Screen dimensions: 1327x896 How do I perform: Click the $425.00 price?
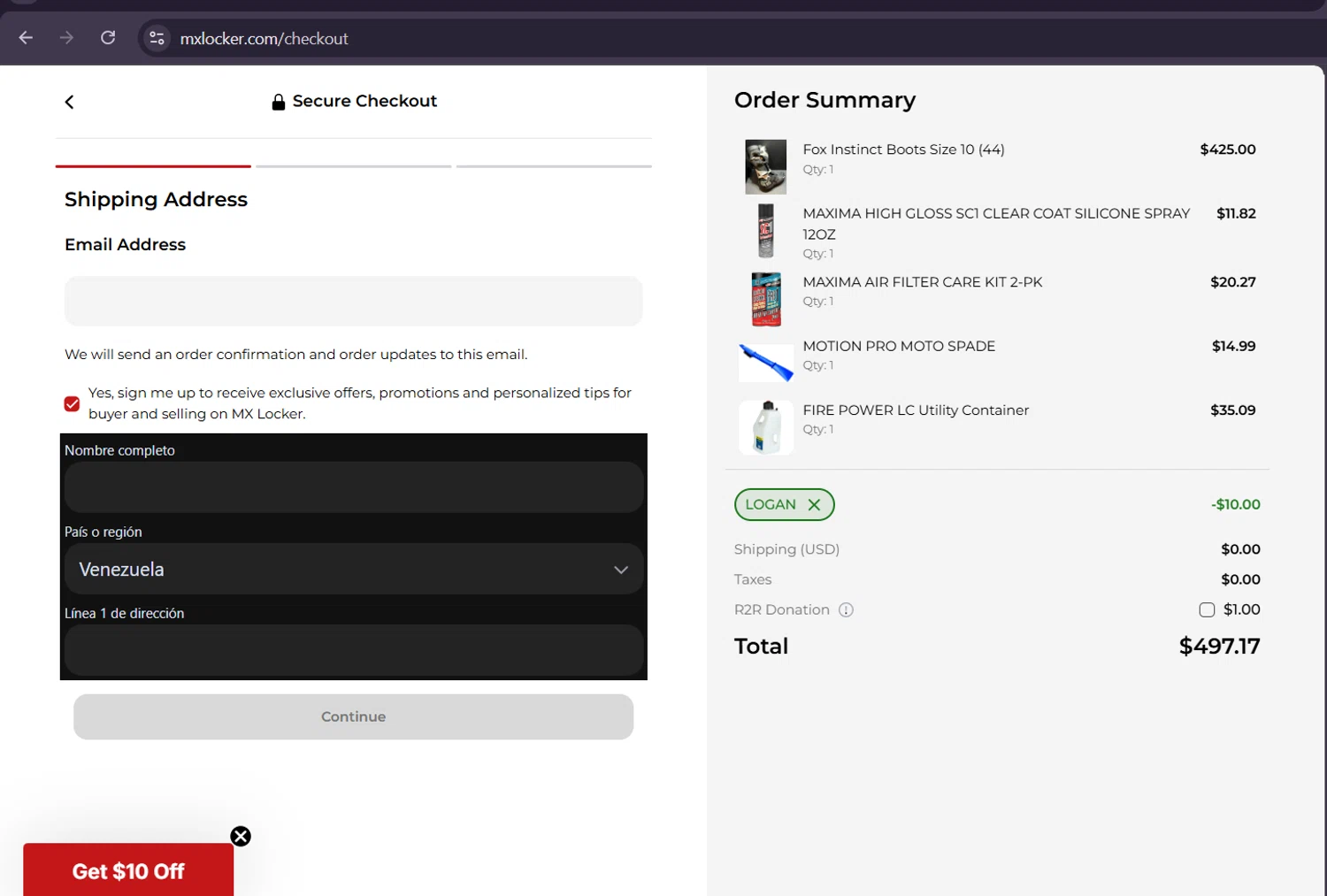click(x=1227, y=149)
